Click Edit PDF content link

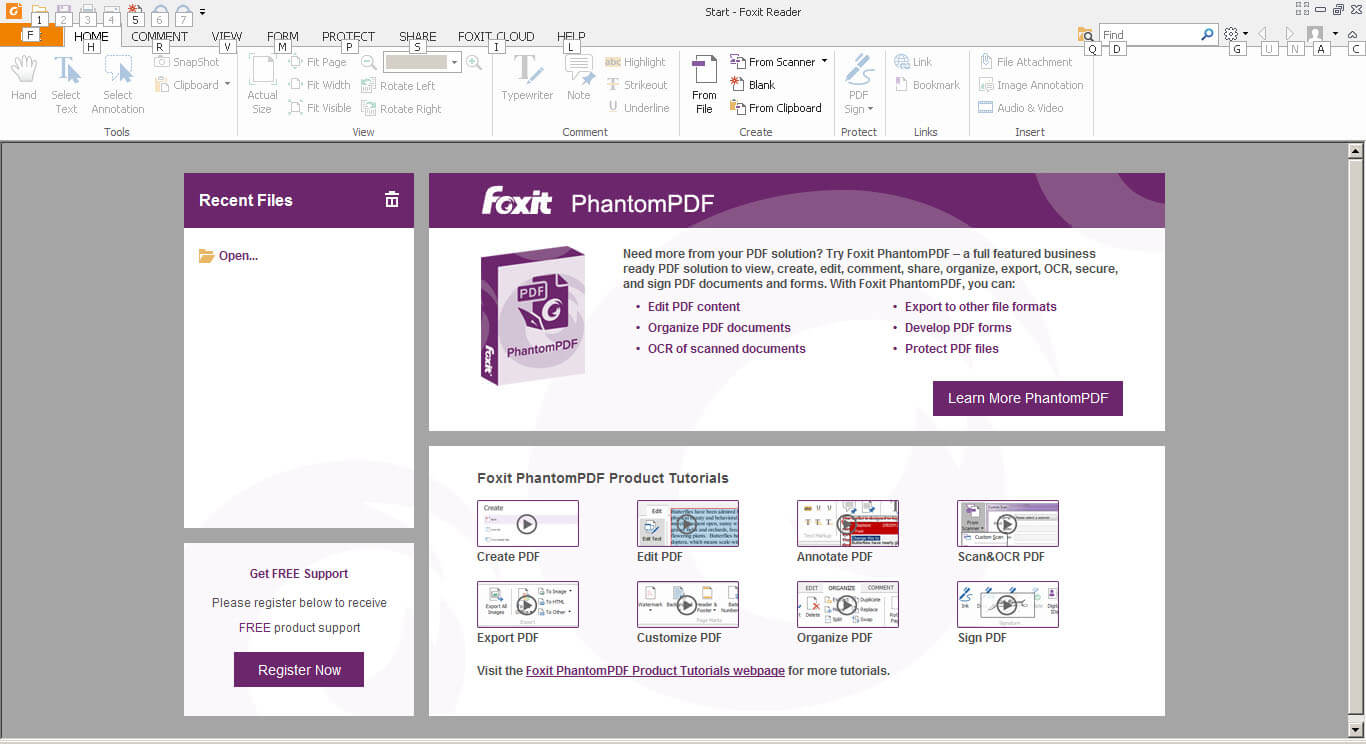coord(694,307)
